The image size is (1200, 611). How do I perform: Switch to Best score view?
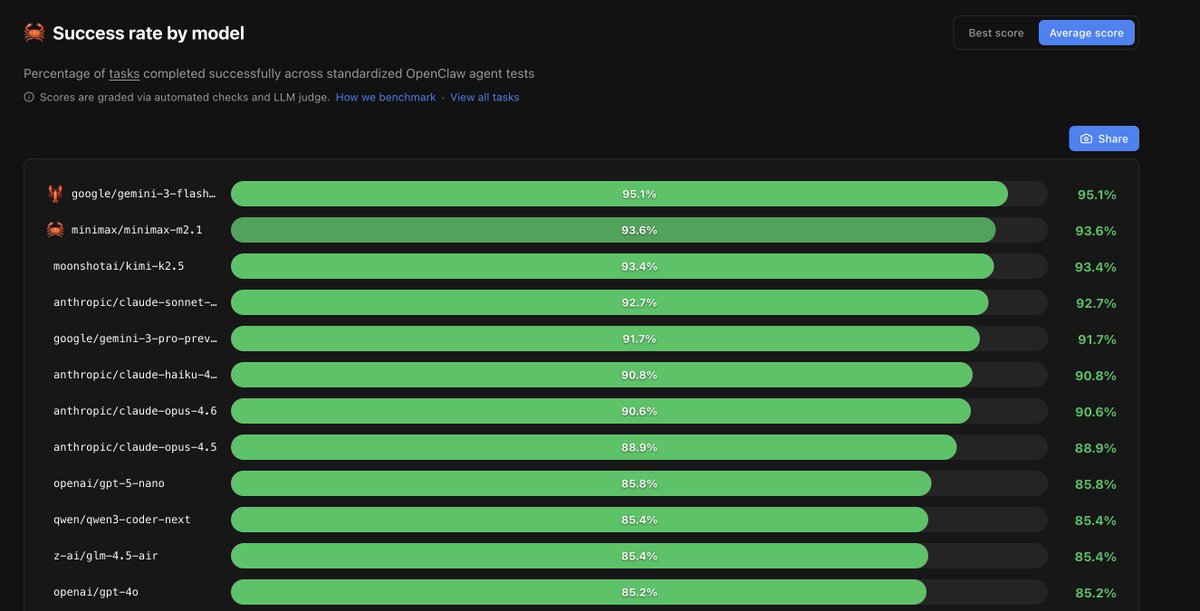(x=996, y=33)
